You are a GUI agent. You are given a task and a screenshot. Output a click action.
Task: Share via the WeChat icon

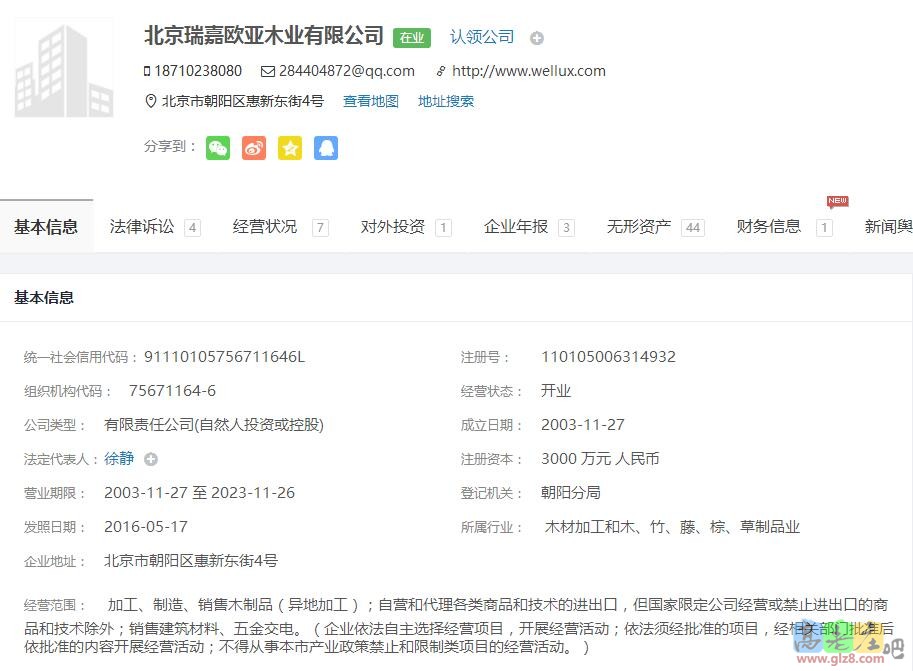click(217, 147)
